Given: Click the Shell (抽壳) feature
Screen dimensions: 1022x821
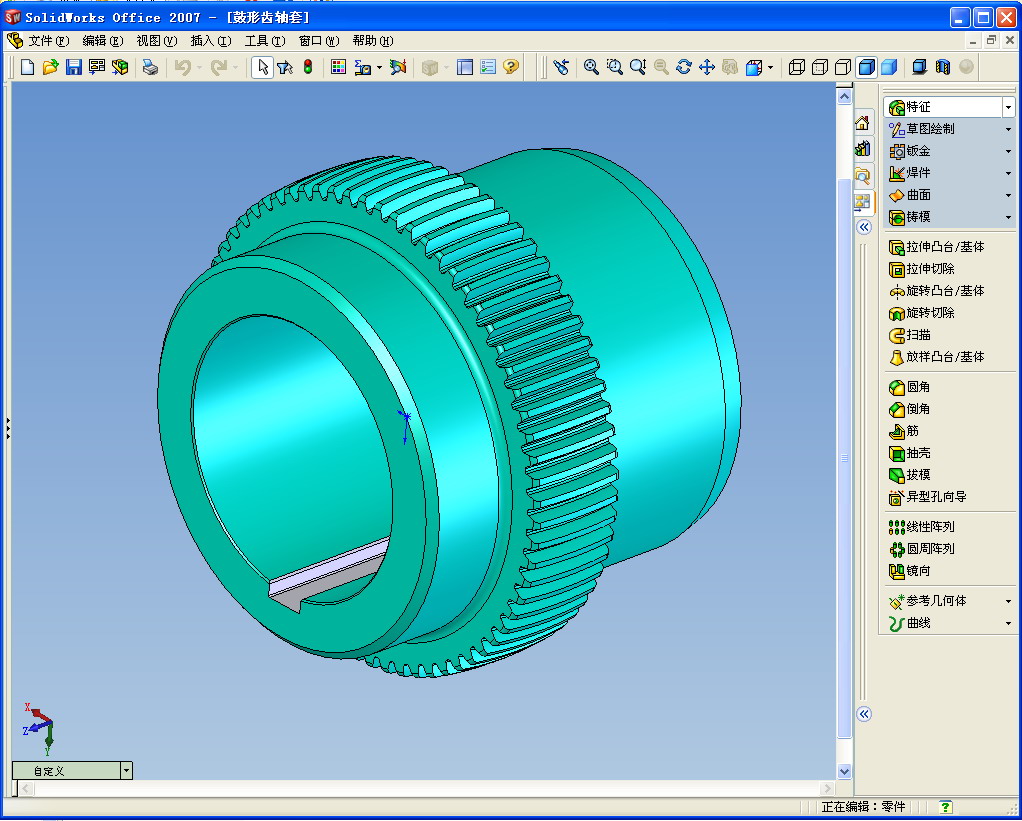Looking at the screenshot, I should (909, 453).
